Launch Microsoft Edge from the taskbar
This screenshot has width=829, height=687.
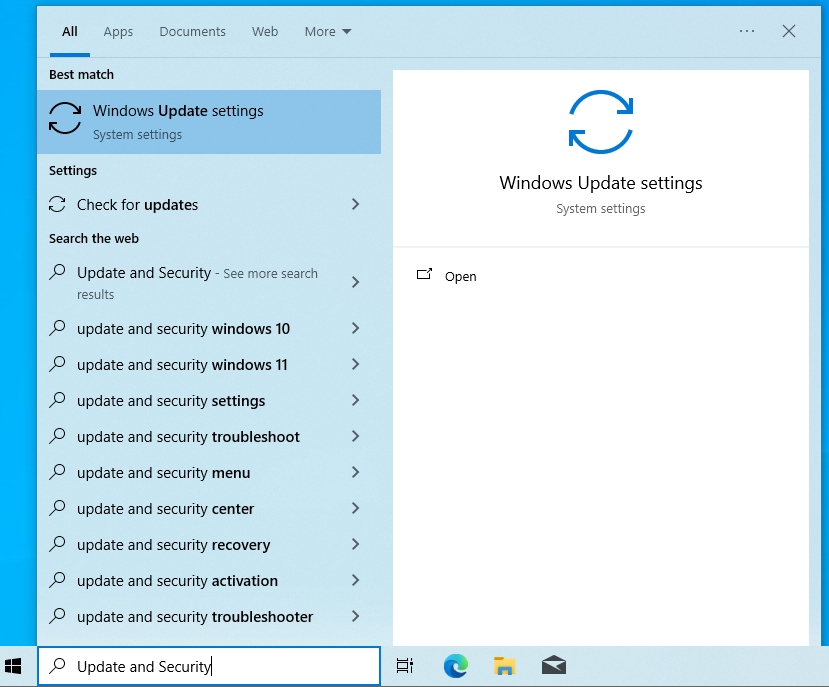456,666
